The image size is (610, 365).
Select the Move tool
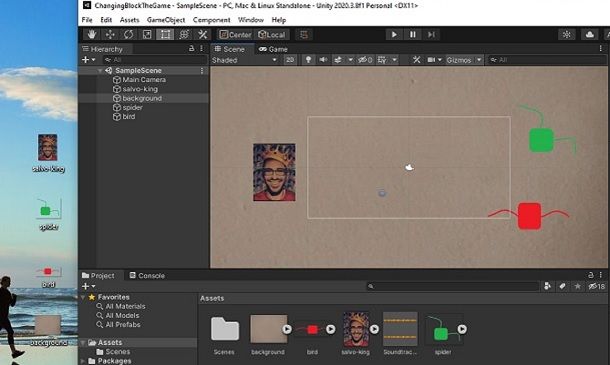110,35
